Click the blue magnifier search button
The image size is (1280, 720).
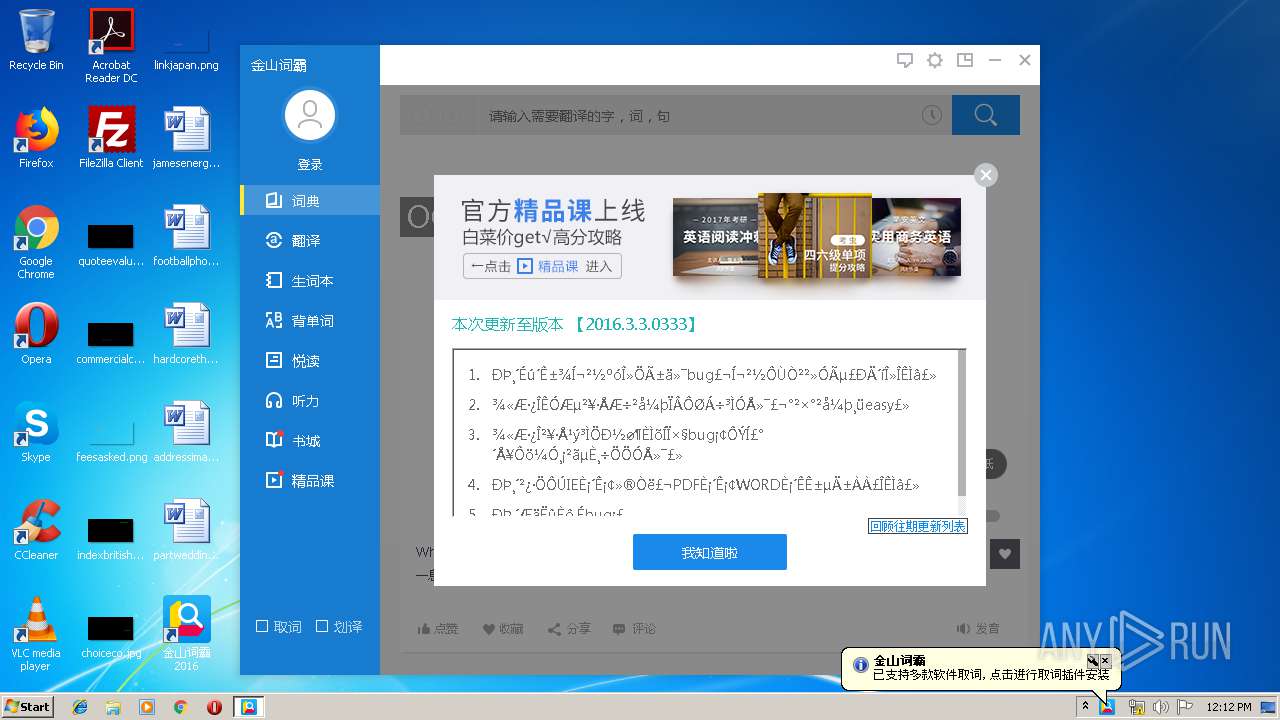[x=986, y=115]
